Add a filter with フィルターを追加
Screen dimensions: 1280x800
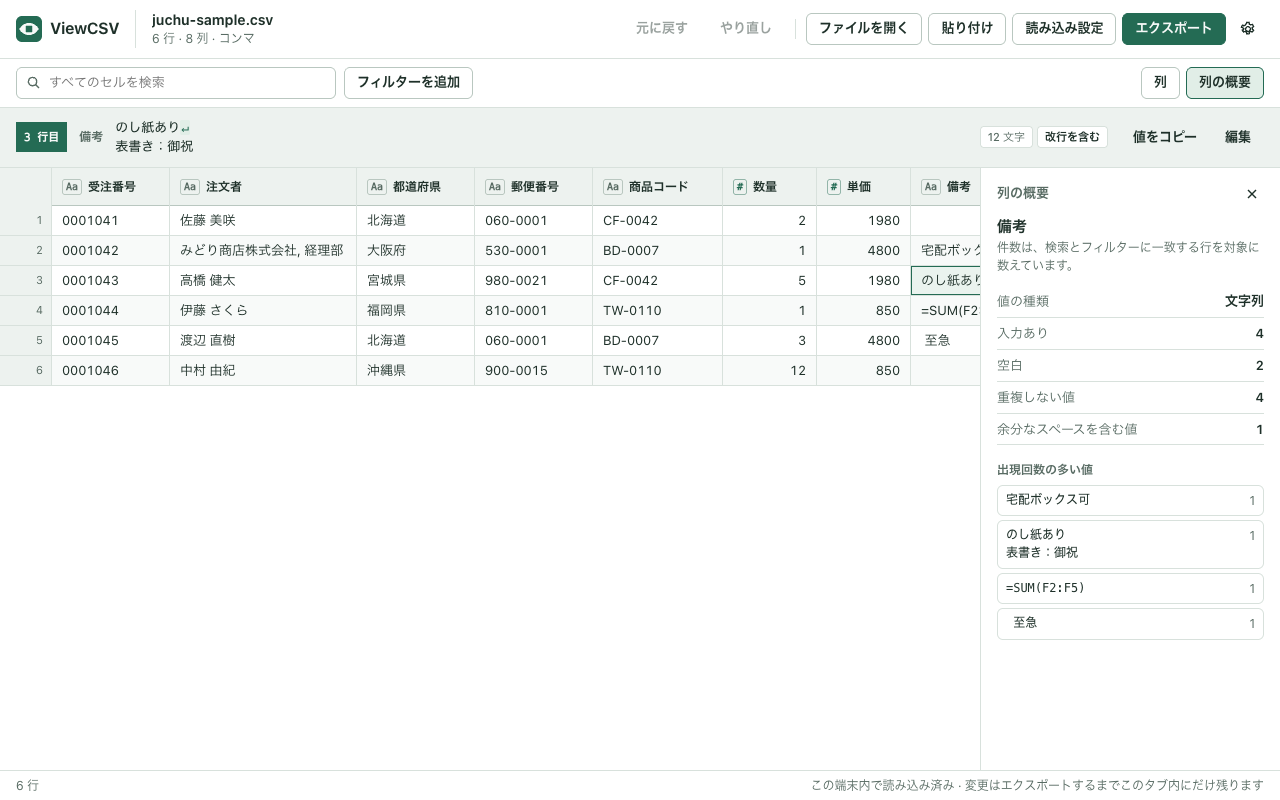point(408,83)
